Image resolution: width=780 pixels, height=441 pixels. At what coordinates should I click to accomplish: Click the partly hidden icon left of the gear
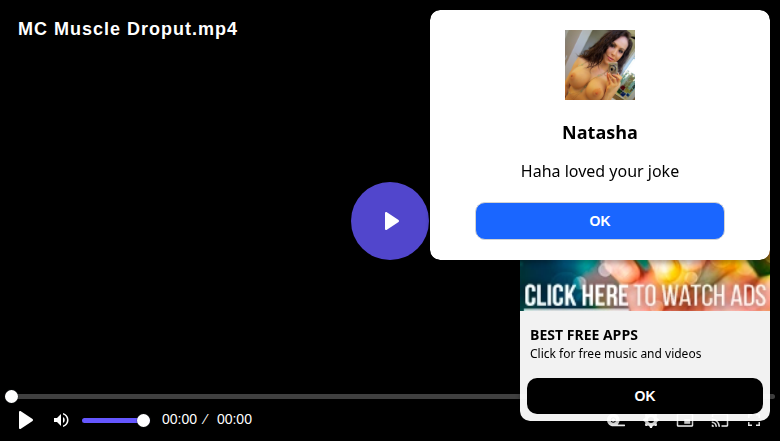tap(616, 423)
